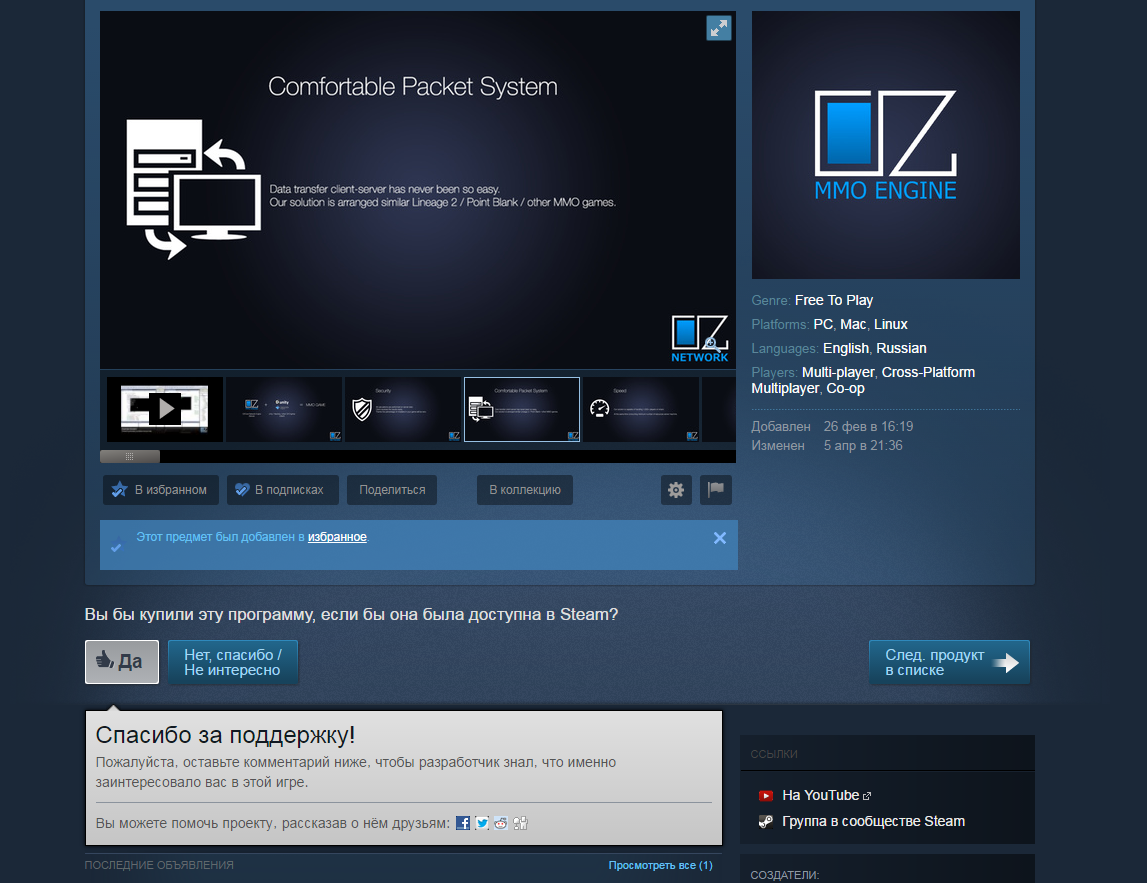Open the 'избранное' link in notification
This screenshot has width=1147, height=883.
click(337, 537)
